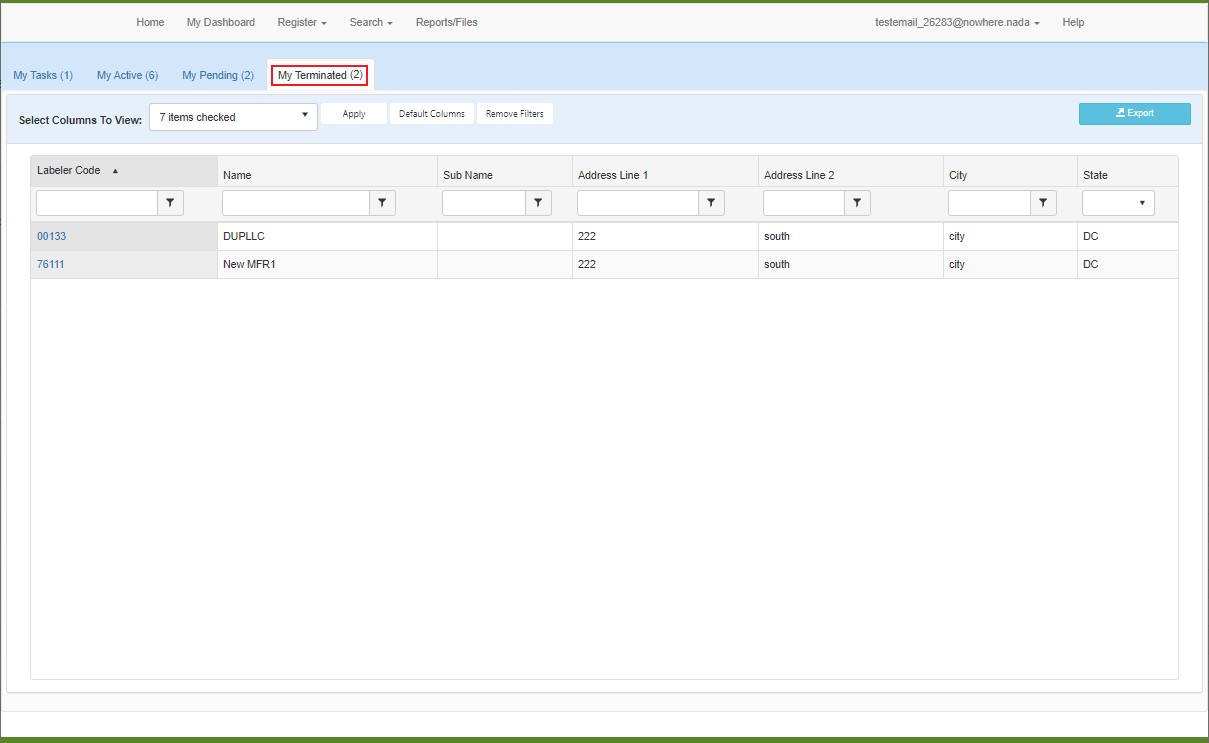Click the Name filter text field
The height and width of the screenshot is (743, 1209).
[x=296, y=204]
